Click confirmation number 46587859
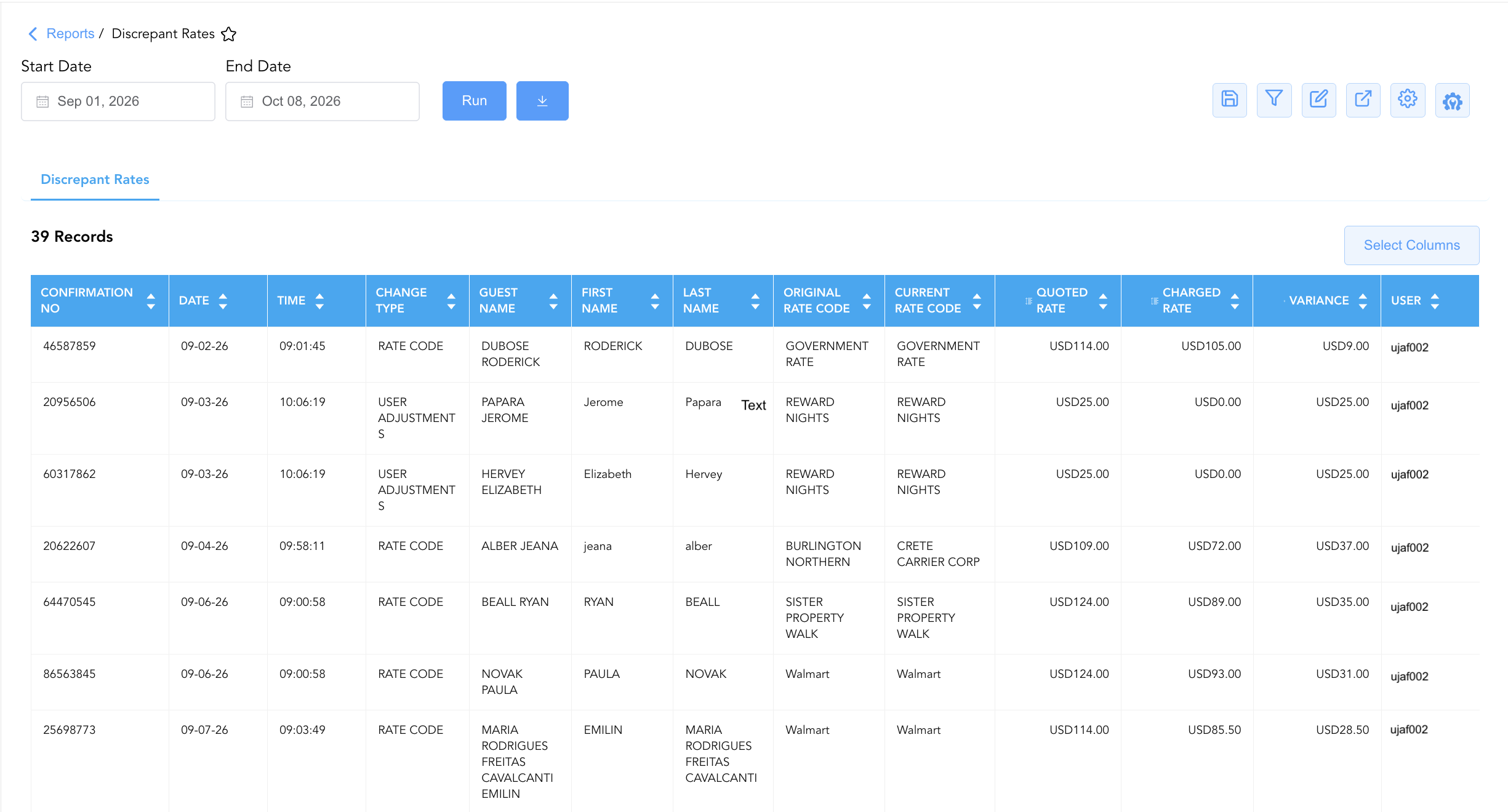 [x=70, y=346]
